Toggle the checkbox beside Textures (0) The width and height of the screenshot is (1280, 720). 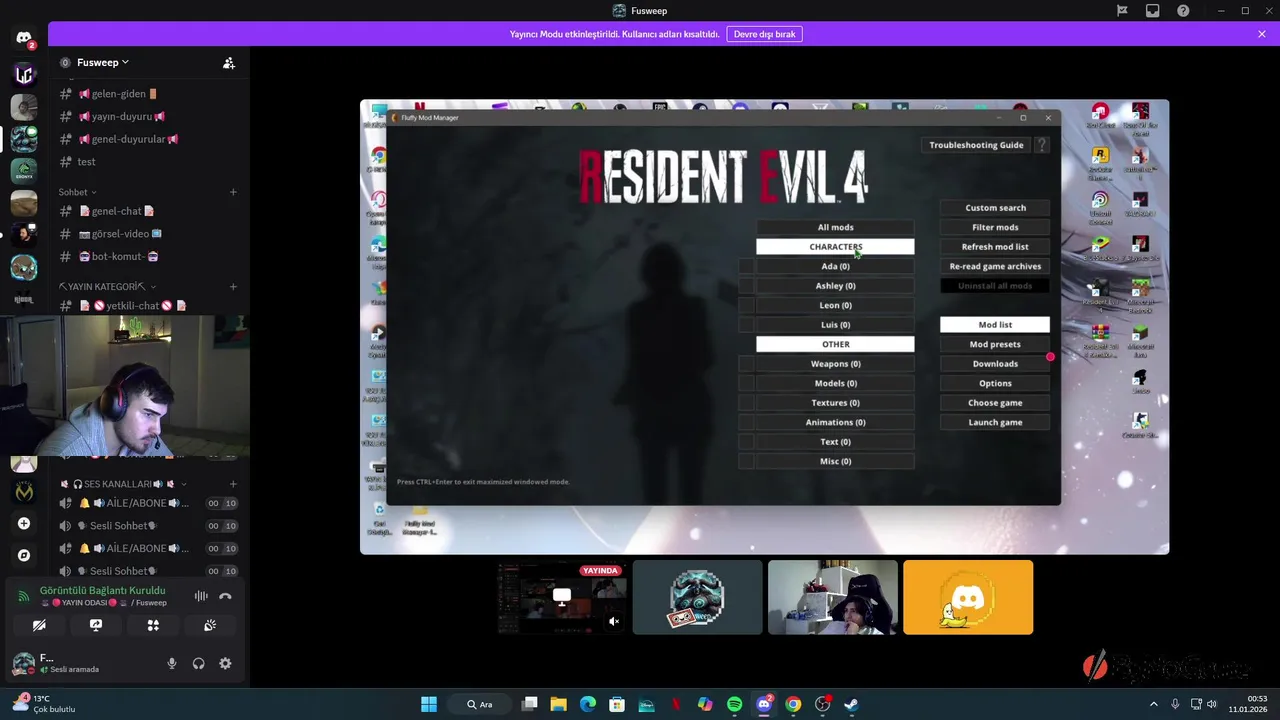pos(746,403)
